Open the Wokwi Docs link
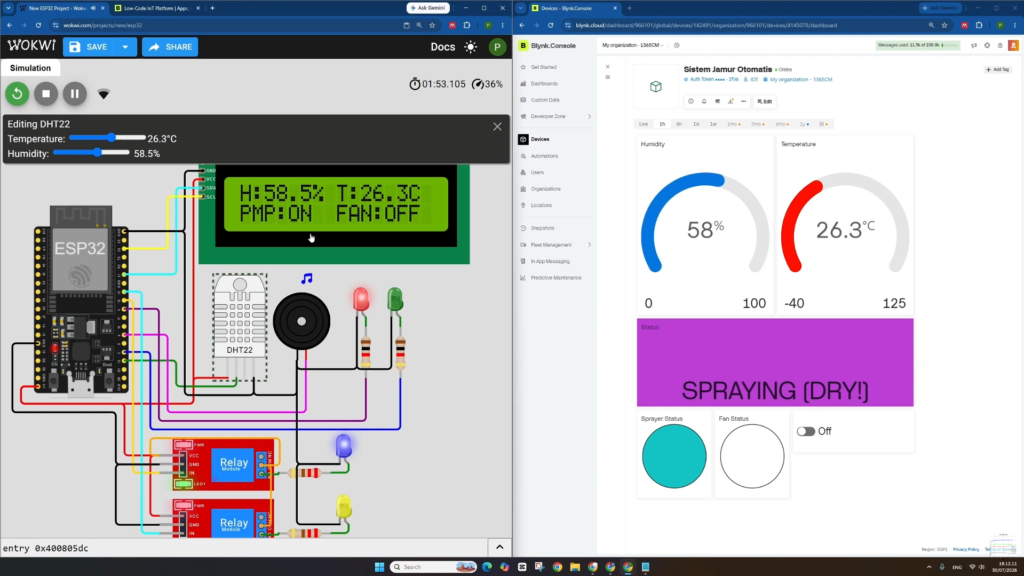Viewport: 1024px width, 576px height. pos(443,47)
